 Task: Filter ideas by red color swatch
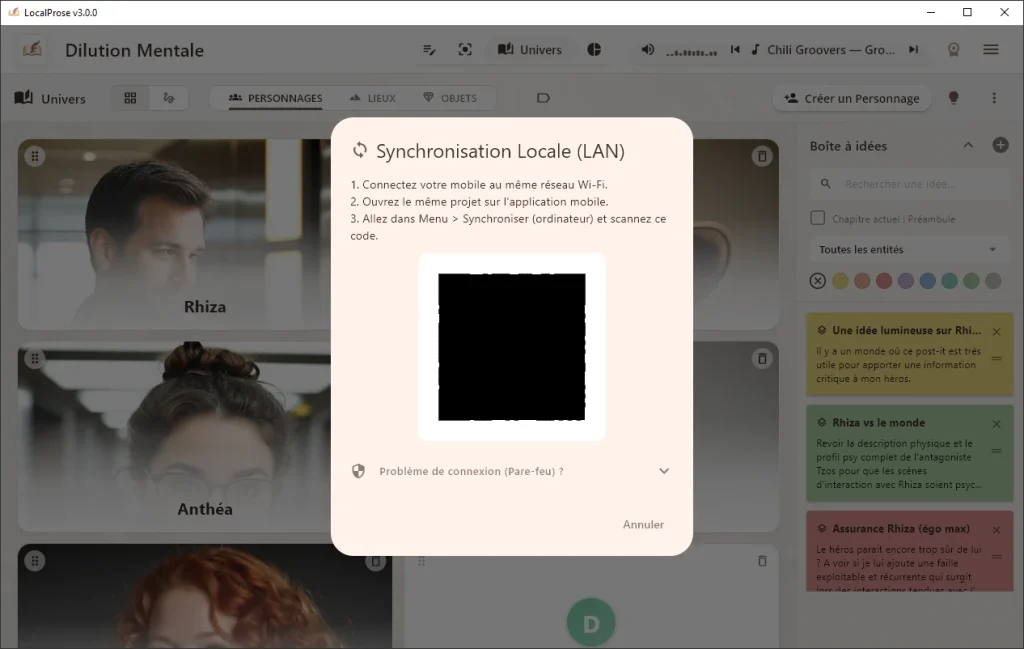884,281
